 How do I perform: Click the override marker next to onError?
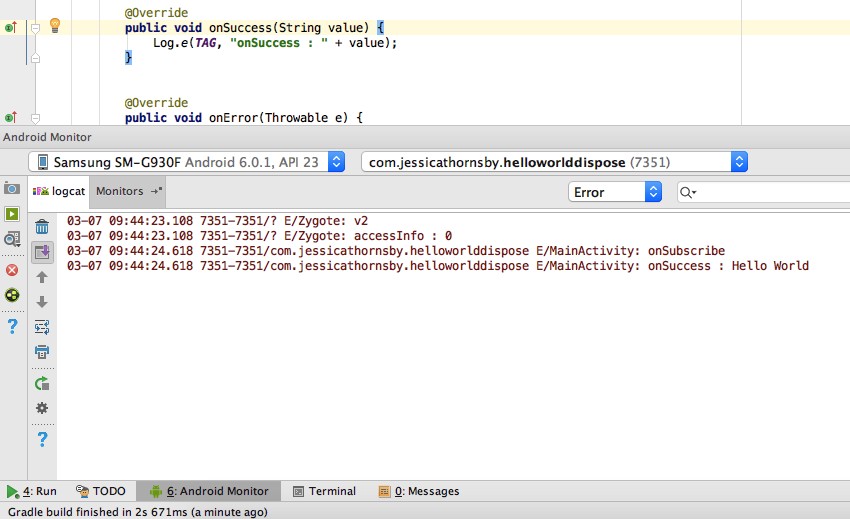pos(11,117)
